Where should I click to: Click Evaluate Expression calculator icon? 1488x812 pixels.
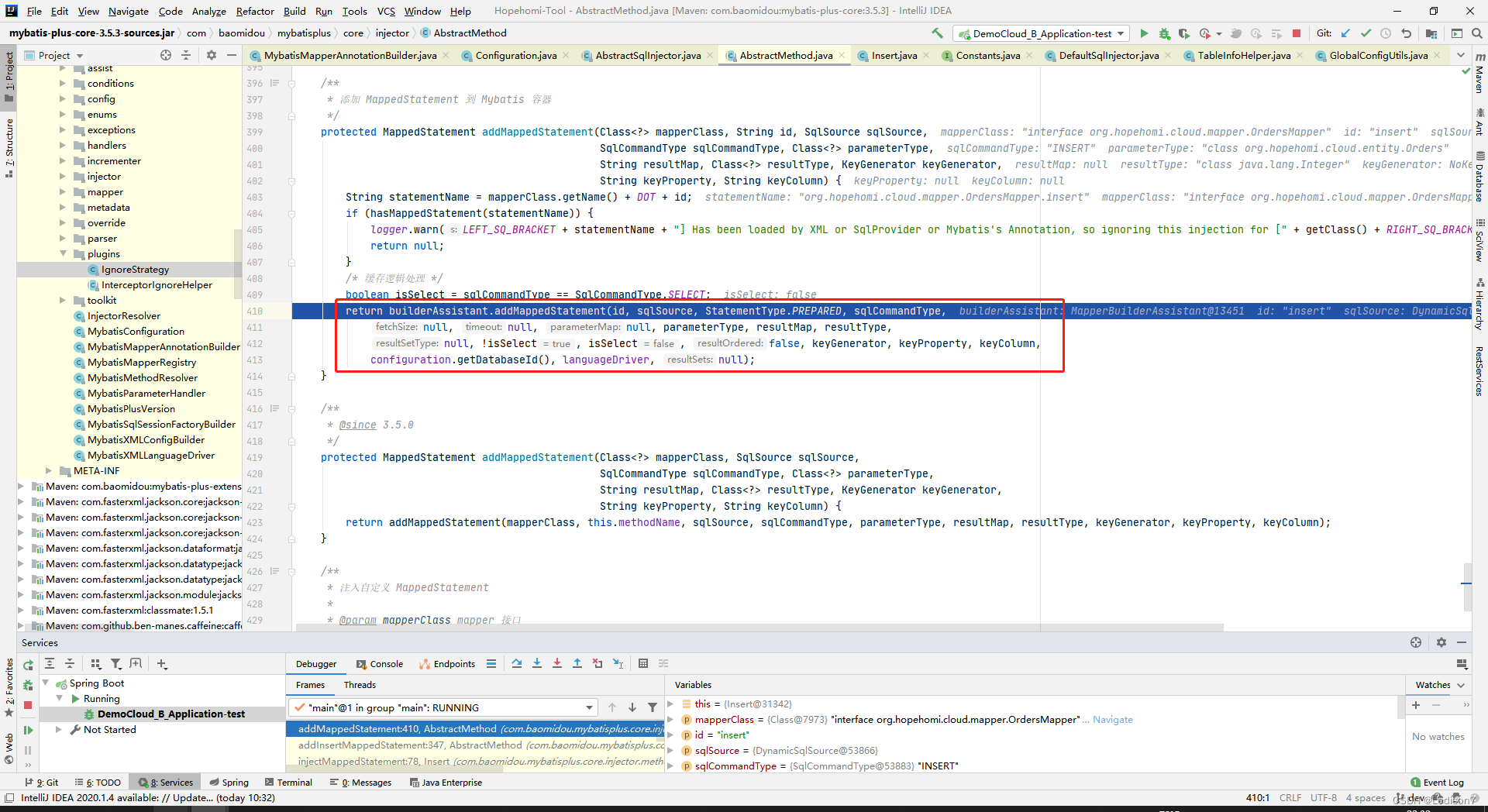click(642, 663)
